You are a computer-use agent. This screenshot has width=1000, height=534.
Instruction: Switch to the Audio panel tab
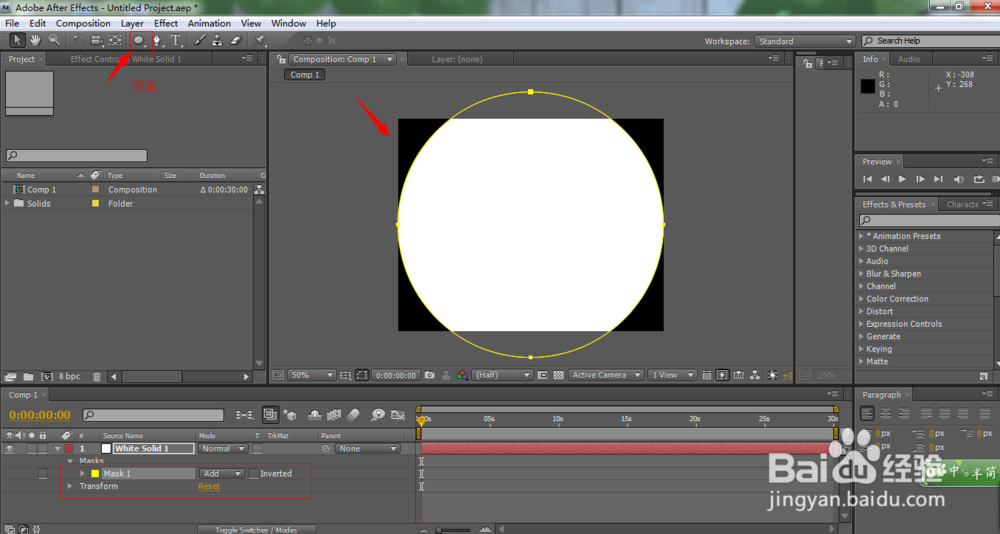pos(909,59)
